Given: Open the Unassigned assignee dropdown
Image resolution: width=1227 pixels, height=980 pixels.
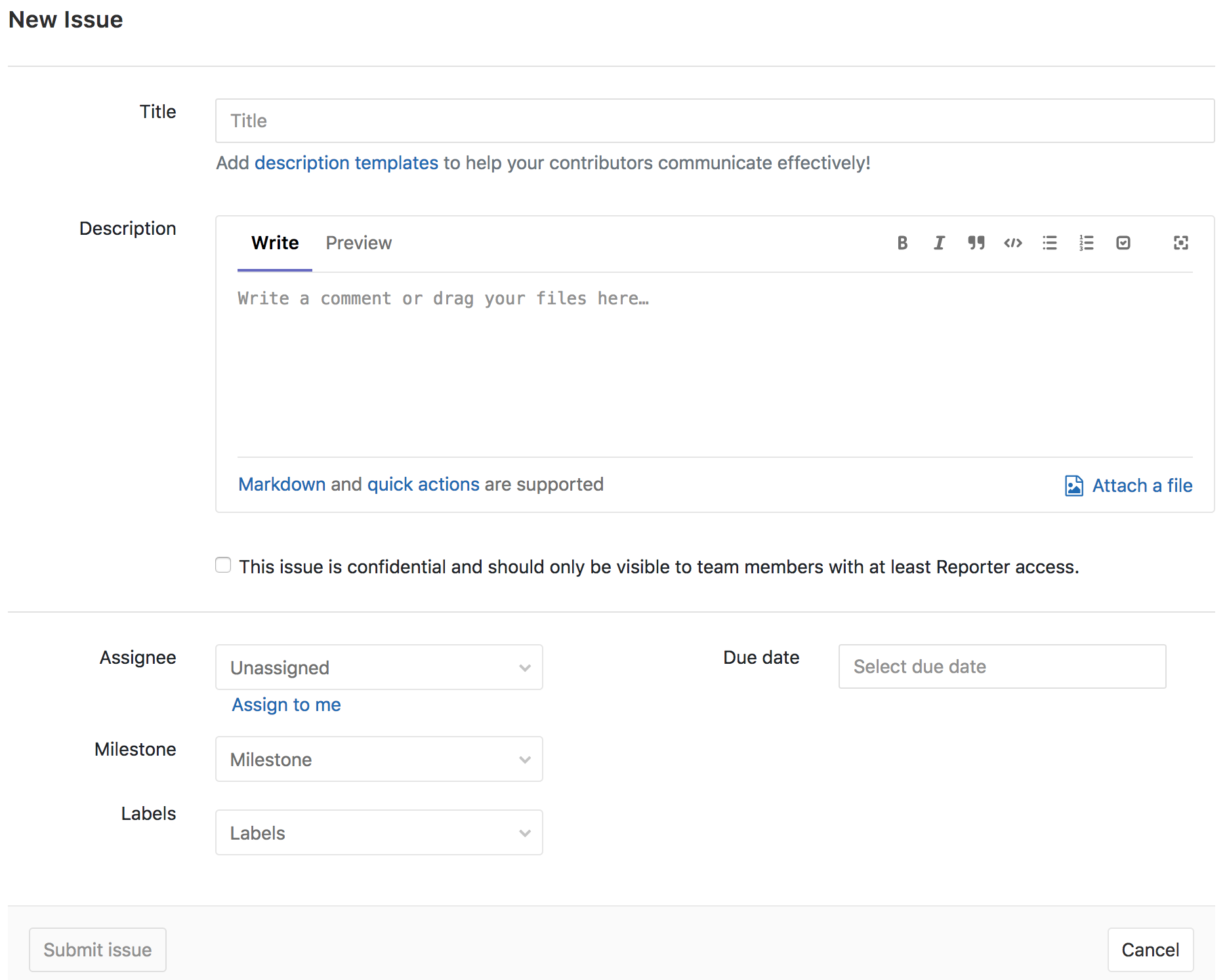Looking at the screenshot, I should [x=379, y=667].
